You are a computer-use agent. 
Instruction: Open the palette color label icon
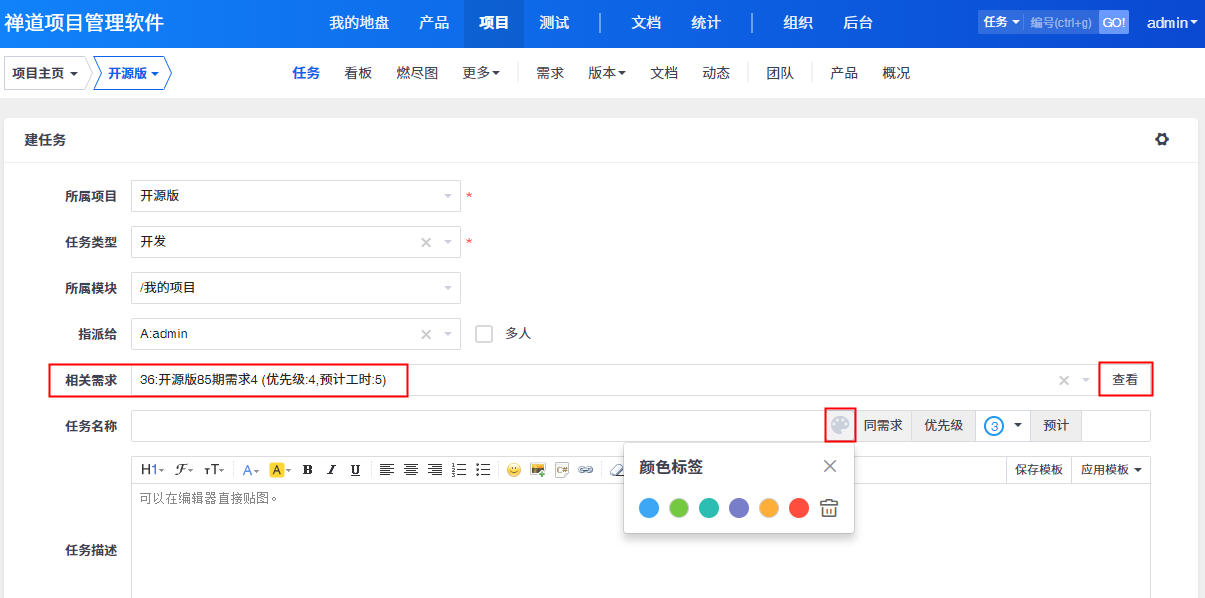click(840, 425)
